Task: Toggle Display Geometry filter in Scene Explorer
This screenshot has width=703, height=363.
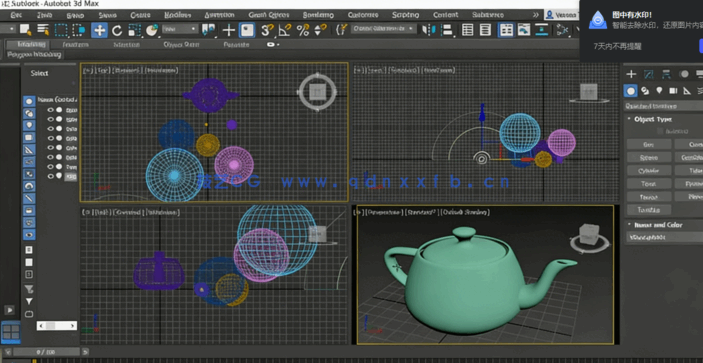Action: [x=29, y=101]
